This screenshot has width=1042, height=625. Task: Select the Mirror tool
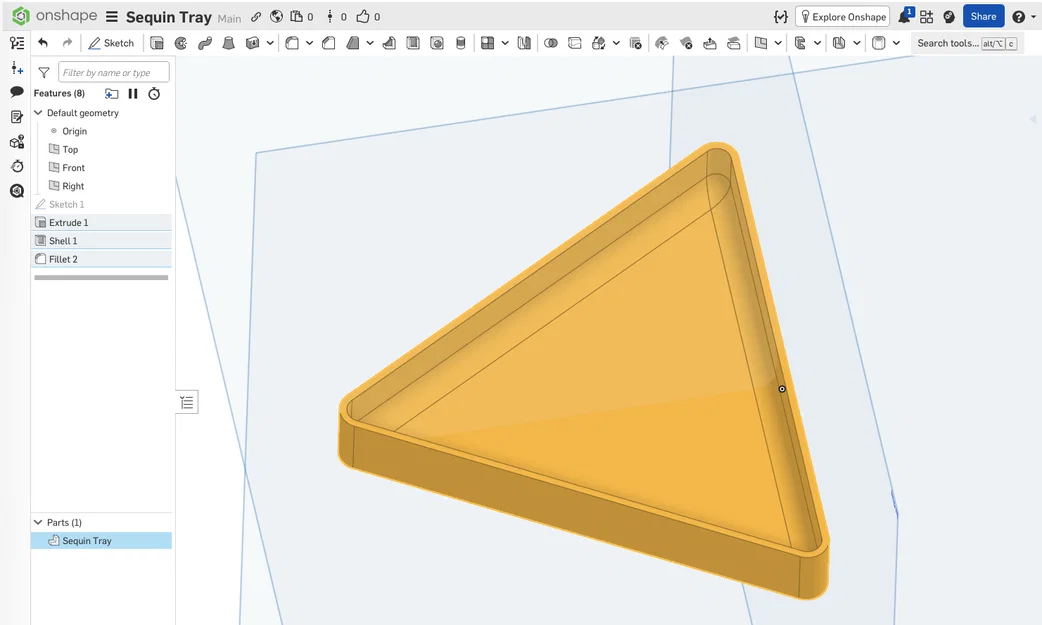coord(524,43)
